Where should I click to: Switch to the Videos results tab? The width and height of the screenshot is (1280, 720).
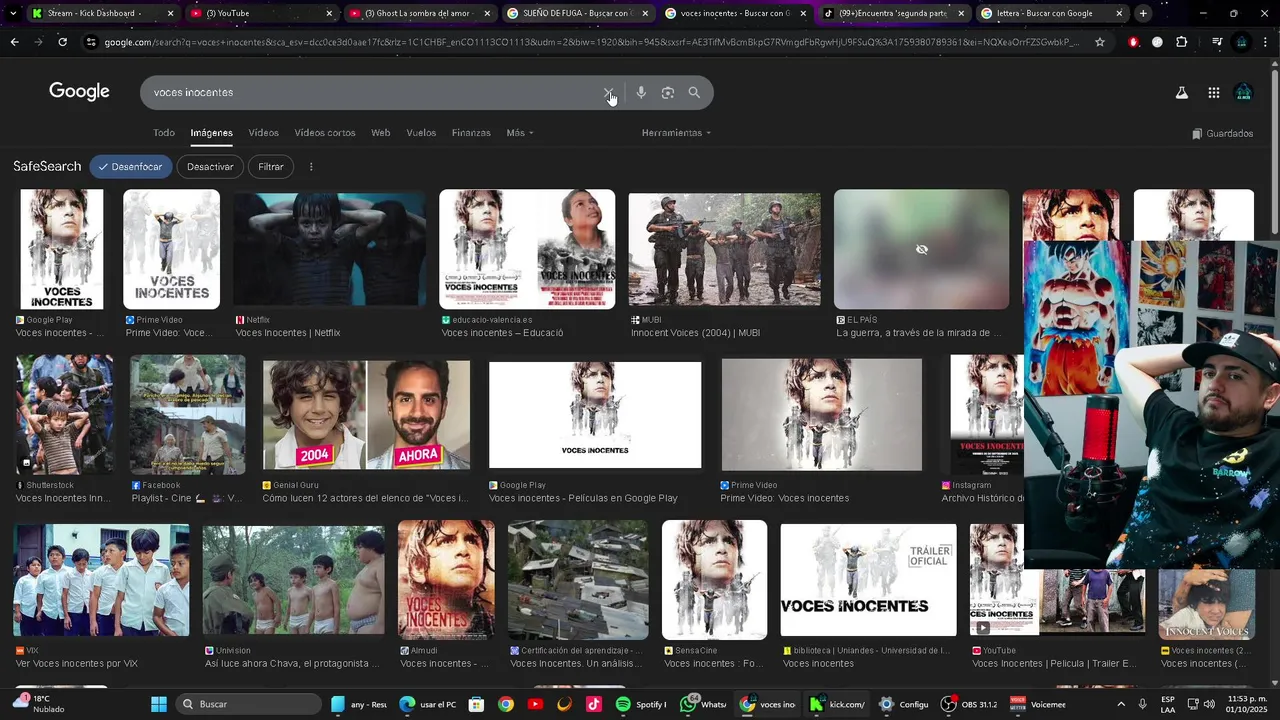264,133
